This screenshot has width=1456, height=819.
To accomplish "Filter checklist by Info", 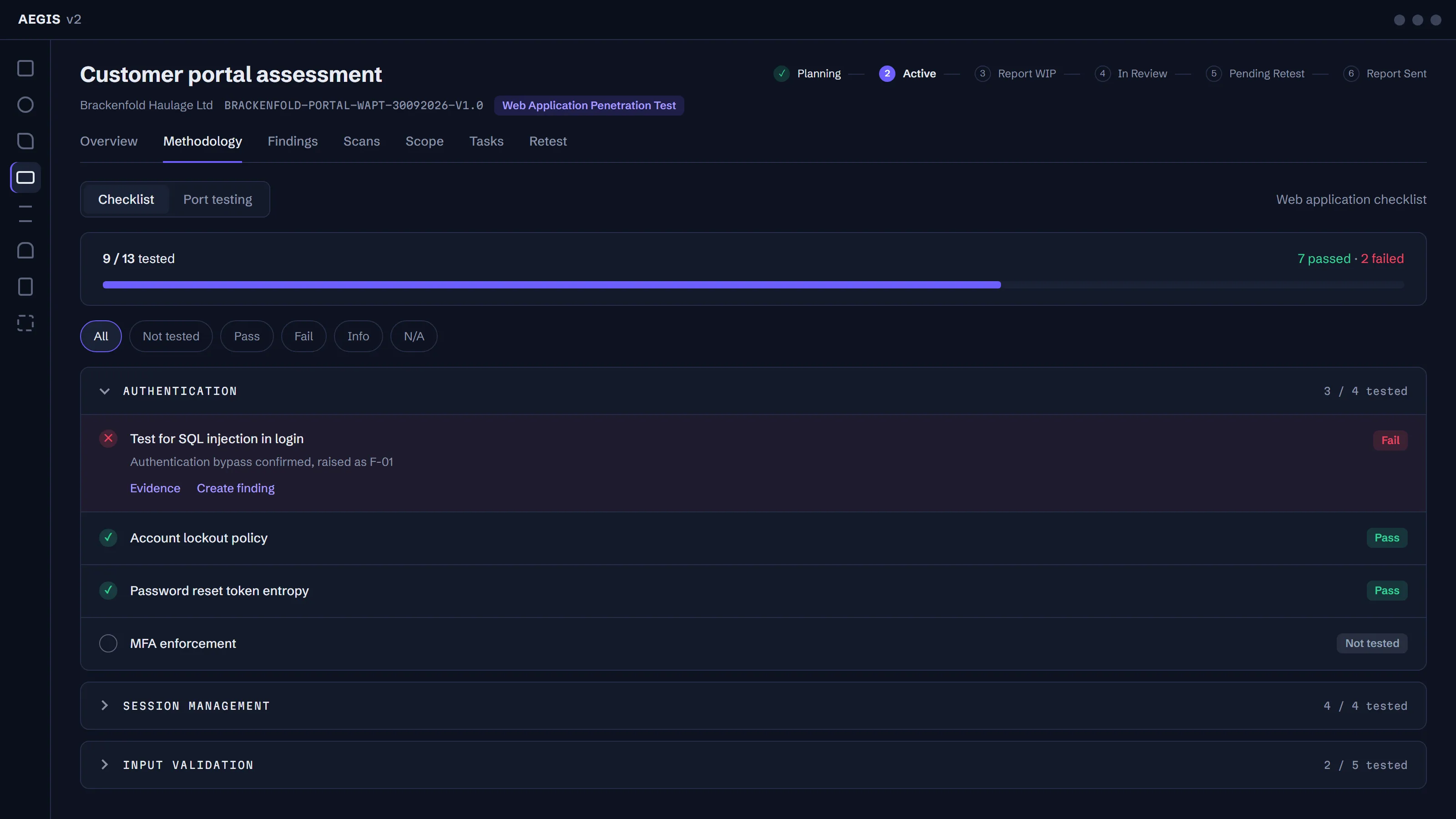I will click(x=359, y=336).
